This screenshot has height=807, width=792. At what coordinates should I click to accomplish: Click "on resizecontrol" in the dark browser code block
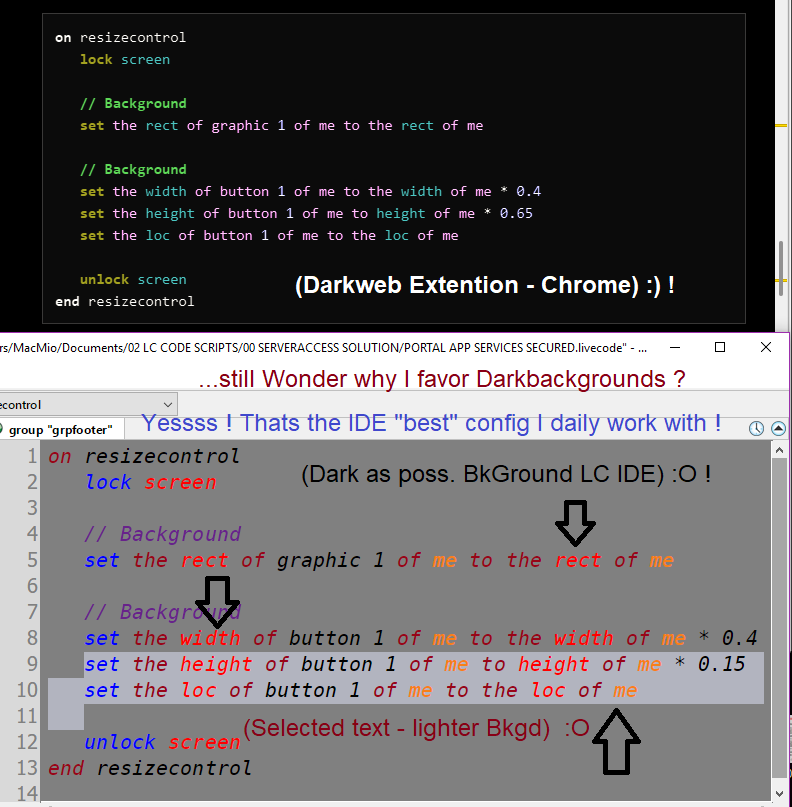click(120, 38)
